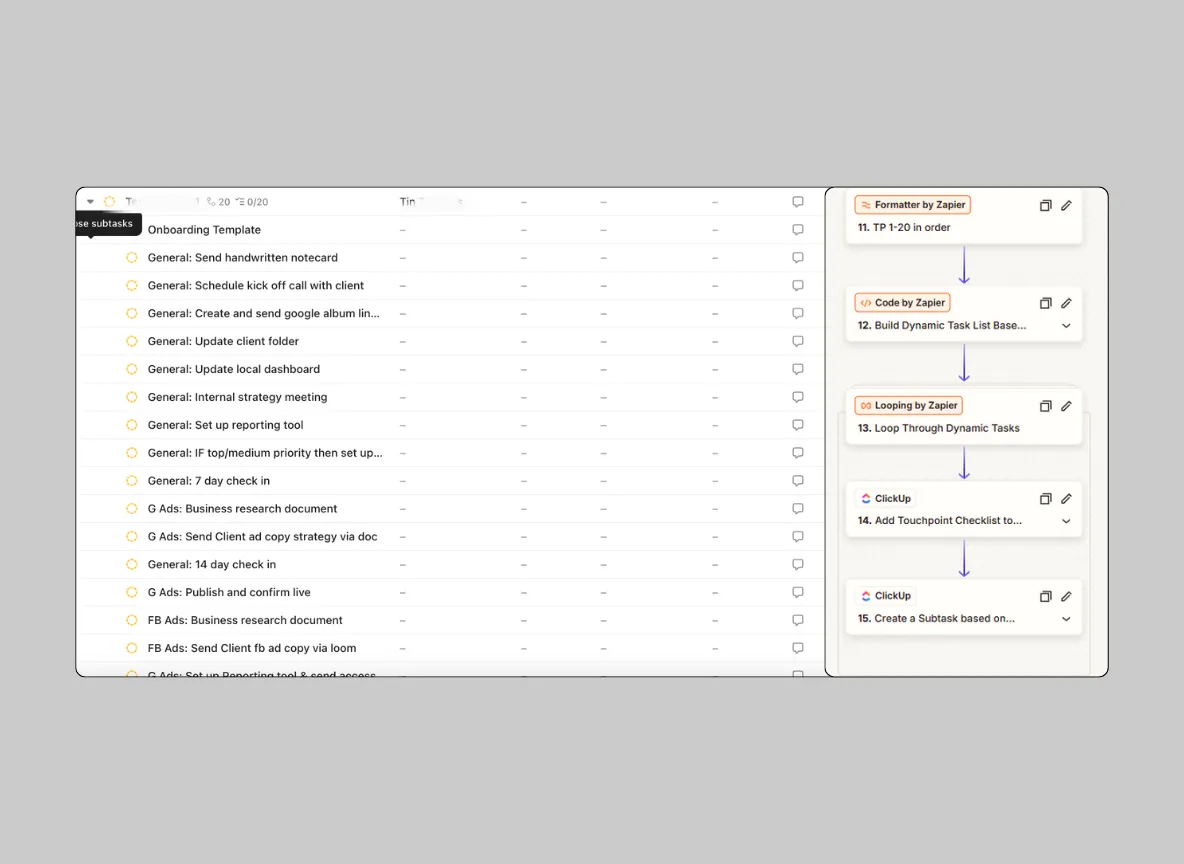Toggle status circle of FB Ads: Business research document
Screen dimensions: 1184x864
(131, 620)
